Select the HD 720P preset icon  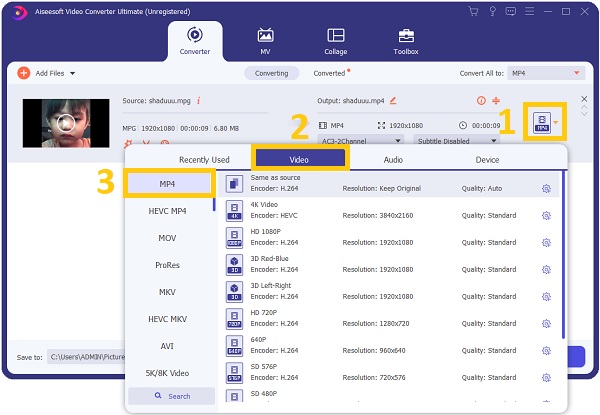click(234, 319)
